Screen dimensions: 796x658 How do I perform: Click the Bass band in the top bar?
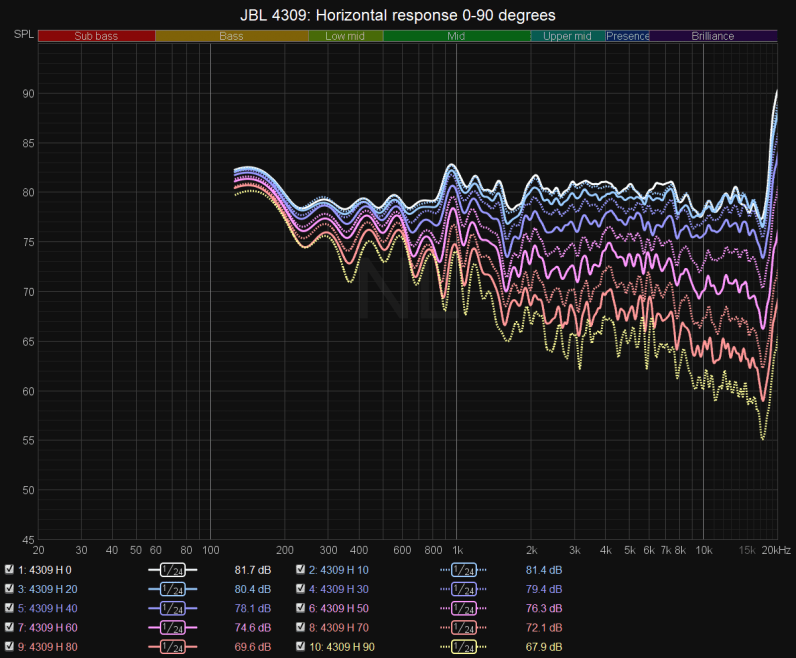tap(231, 36)
